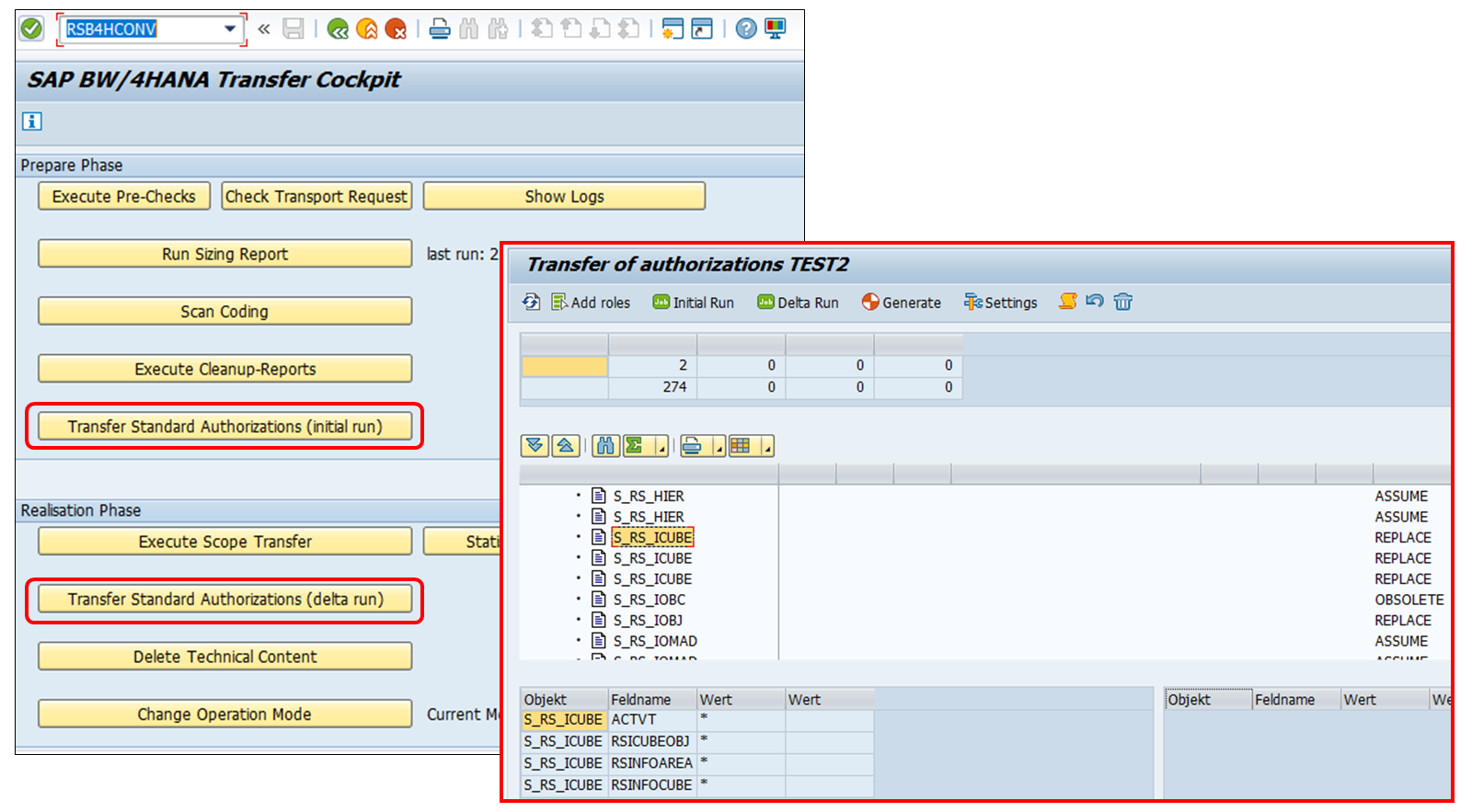Click the Show Logs button
The width and height of the screenshot is (1472, 812).
click(x=564, y=196)
